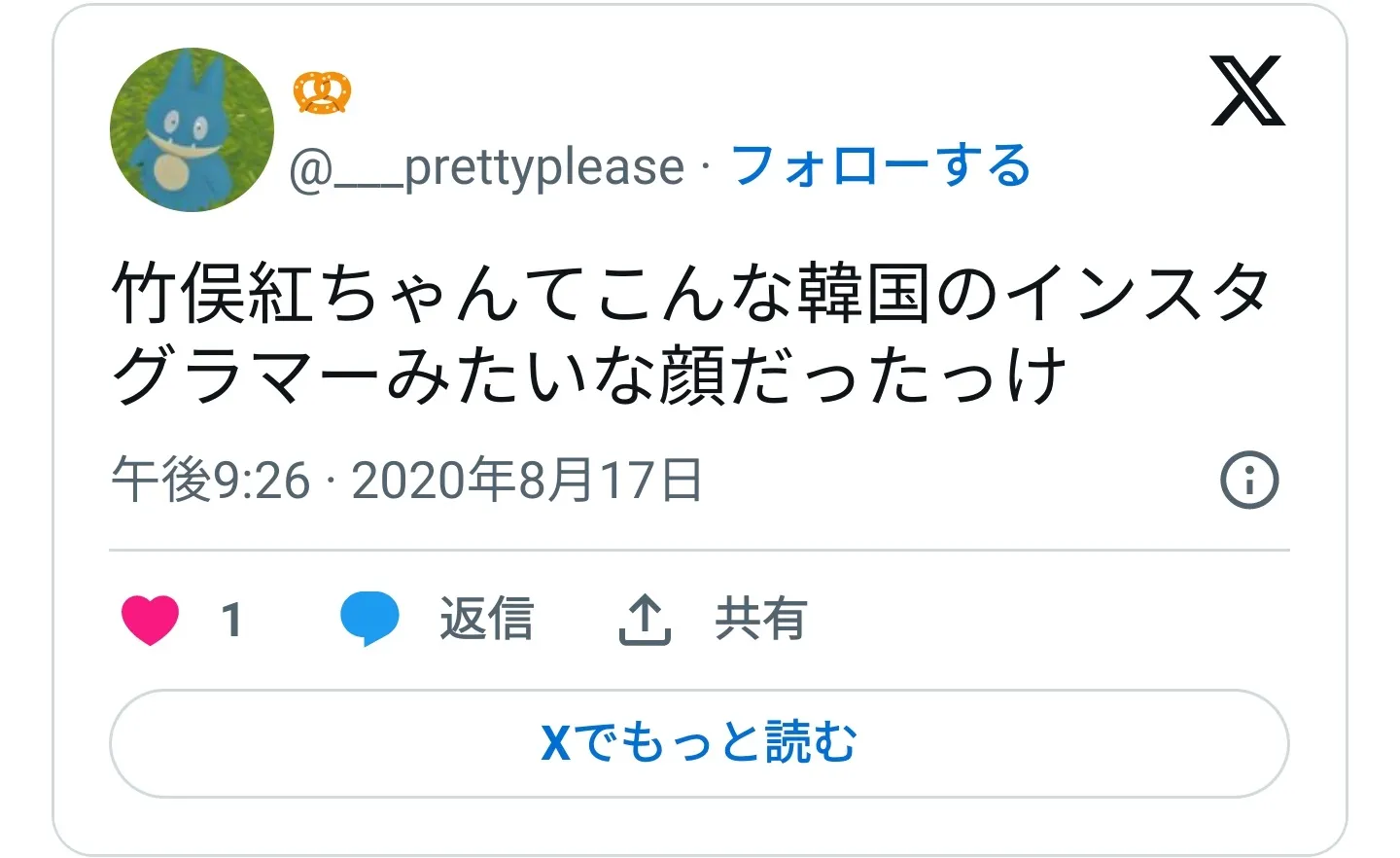Open the tweet line starting with 竹俣紅ちゃんて
The height and width of the screenshot is (858, 1400).
click(691, 293)
